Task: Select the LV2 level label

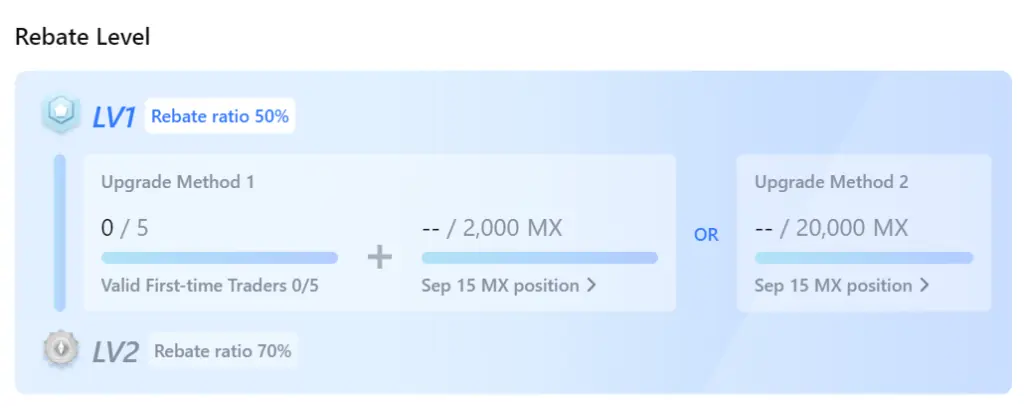Action: pos(115,353)
